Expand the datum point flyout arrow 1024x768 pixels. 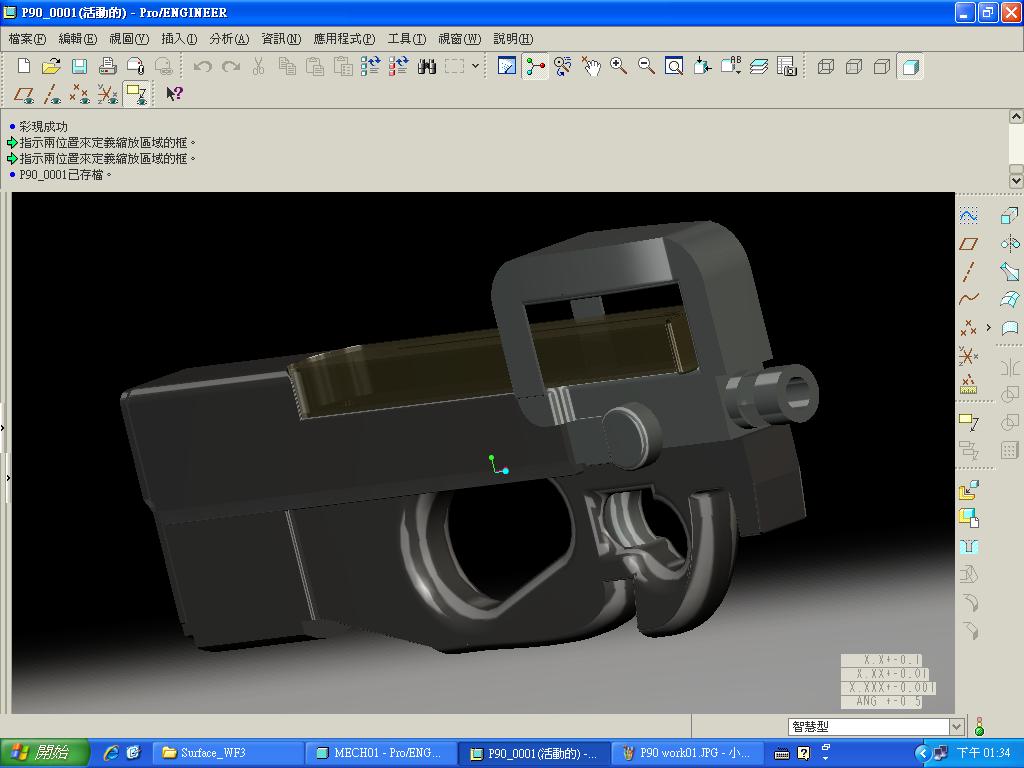[x=988, y=327]
